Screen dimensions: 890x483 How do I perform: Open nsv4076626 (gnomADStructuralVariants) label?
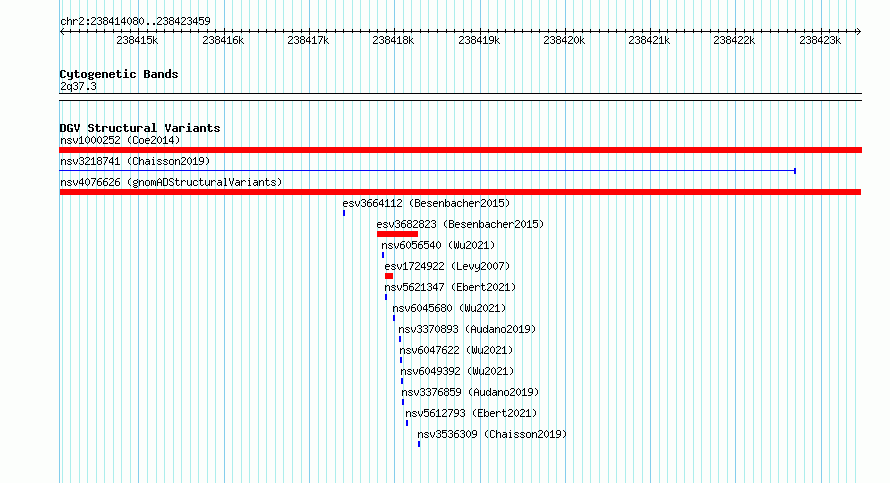pos(171,182)
